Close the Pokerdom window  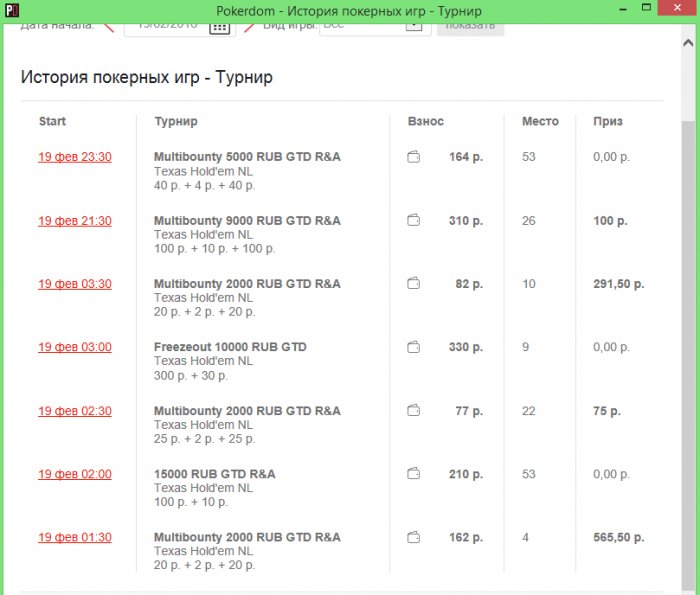pyautogui.click(x=677, y=8)
